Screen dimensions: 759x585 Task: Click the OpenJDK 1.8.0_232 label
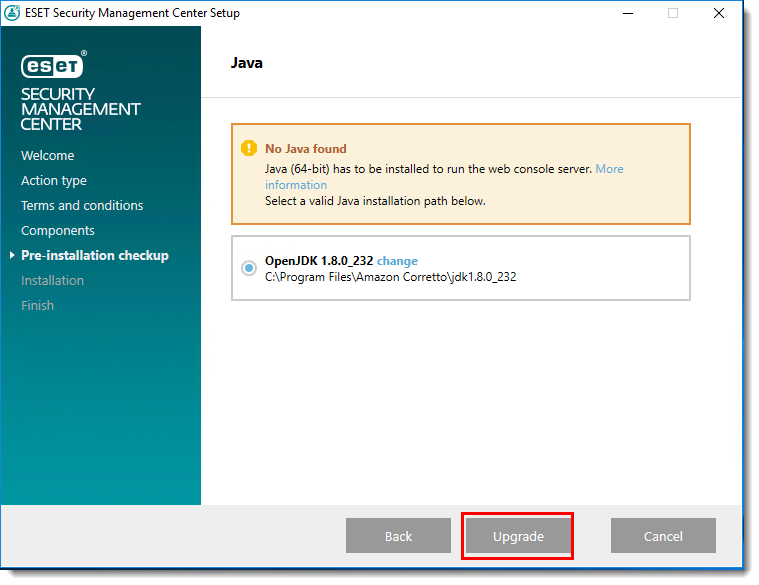click(319, 261)
